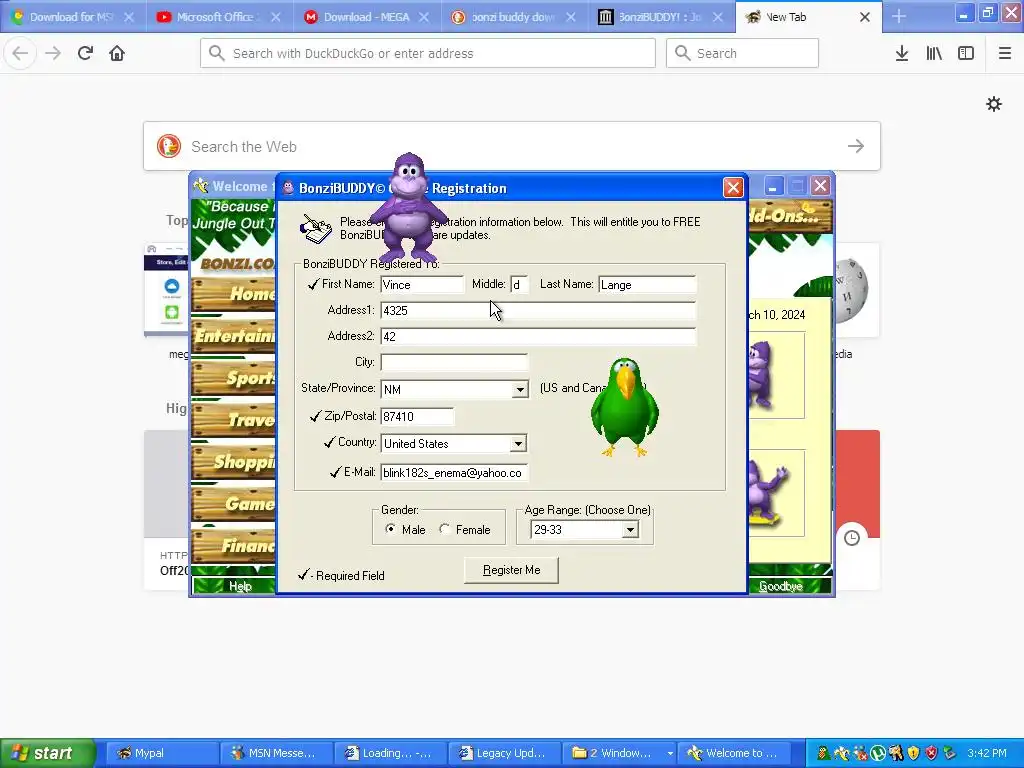Click the green parrot tray icon
The width and height of the screenshot is (1024, 768).
point(824,753)
